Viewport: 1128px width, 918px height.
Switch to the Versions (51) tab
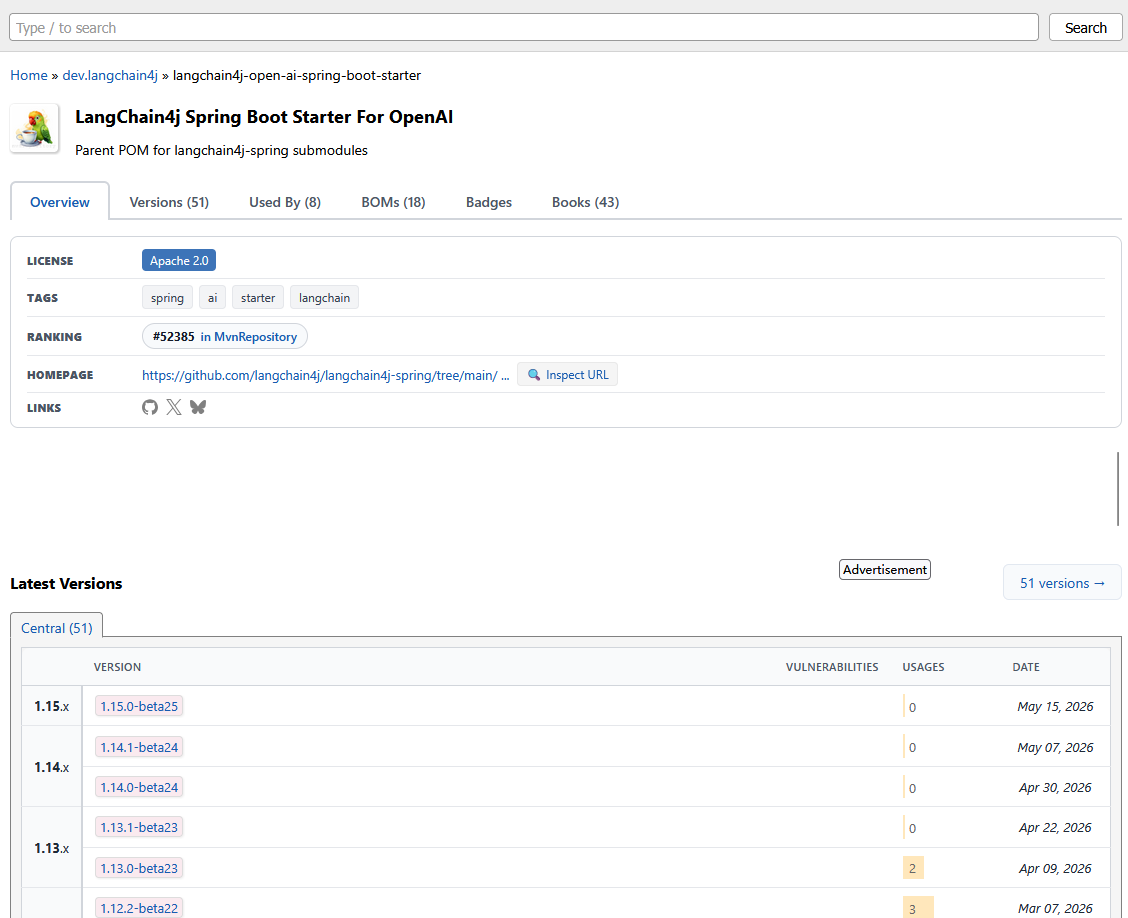169,202
